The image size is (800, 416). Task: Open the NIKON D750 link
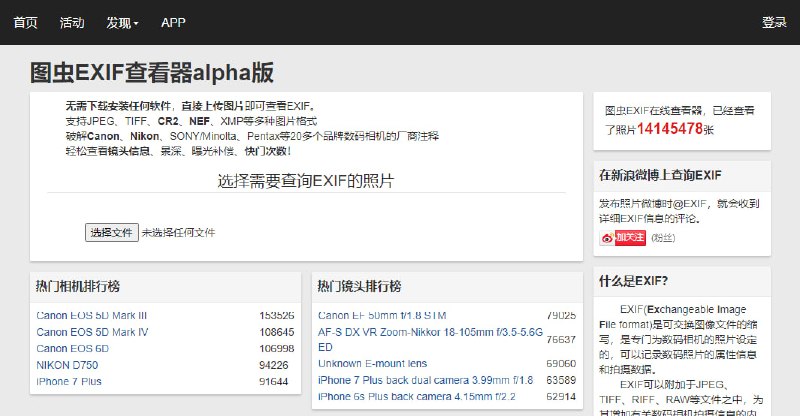tap(67, 365)
